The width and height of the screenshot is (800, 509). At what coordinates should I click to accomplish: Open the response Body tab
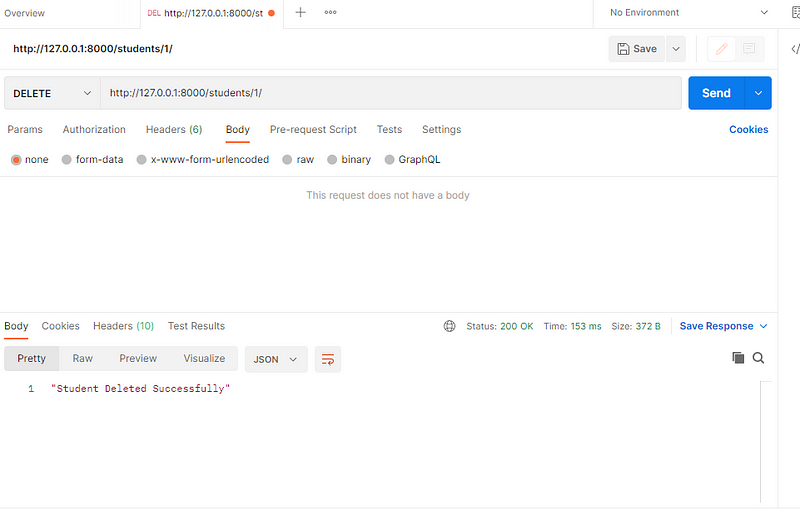[x=16, y=326]
